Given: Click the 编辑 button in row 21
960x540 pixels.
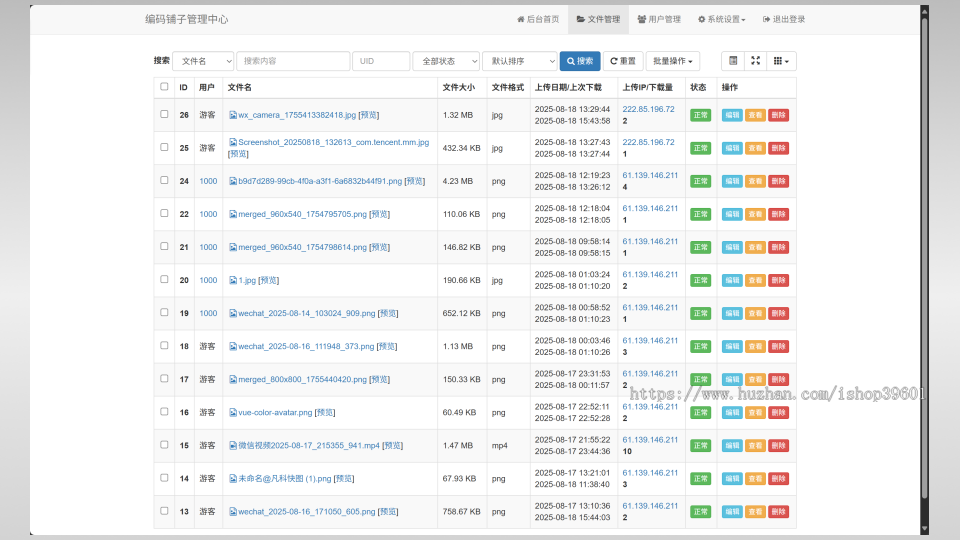Looking at the screenshot, I should point(732,247).
